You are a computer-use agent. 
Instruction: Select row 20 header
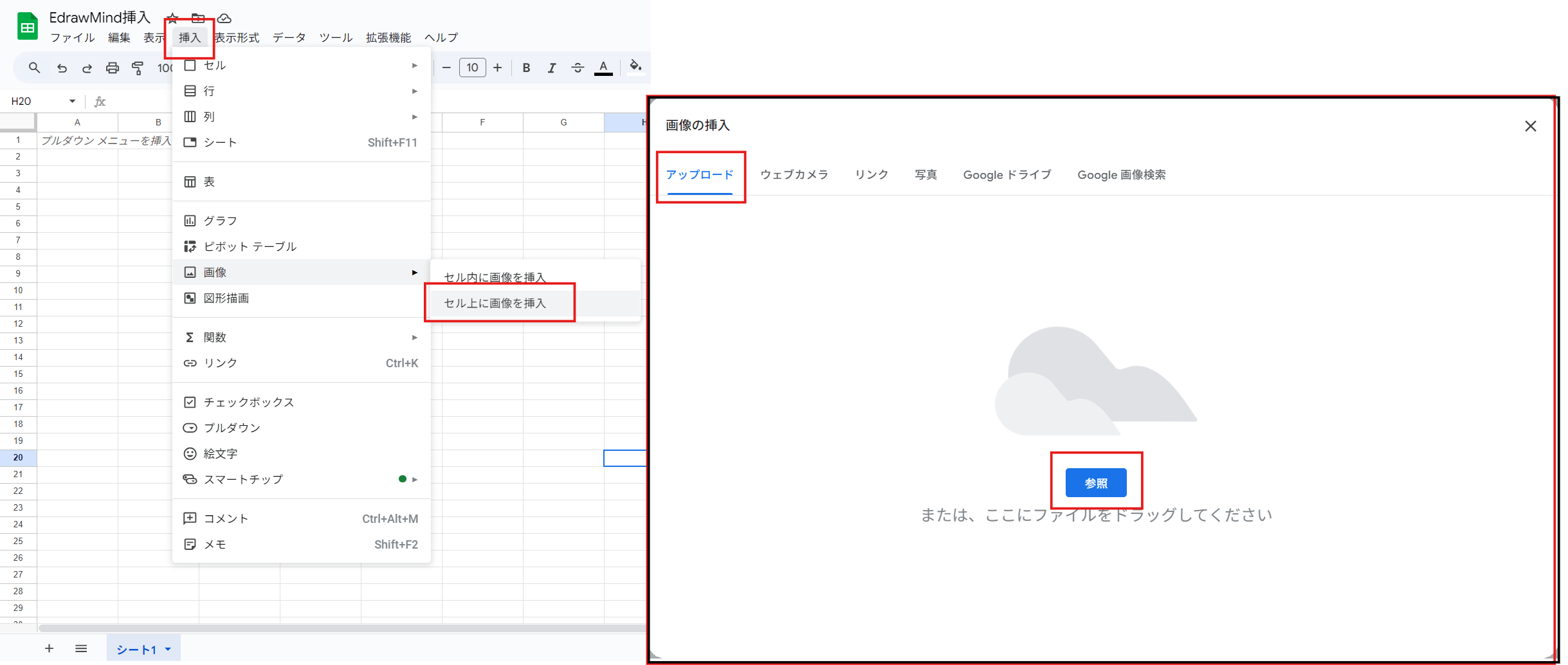[x=18, y=457]
